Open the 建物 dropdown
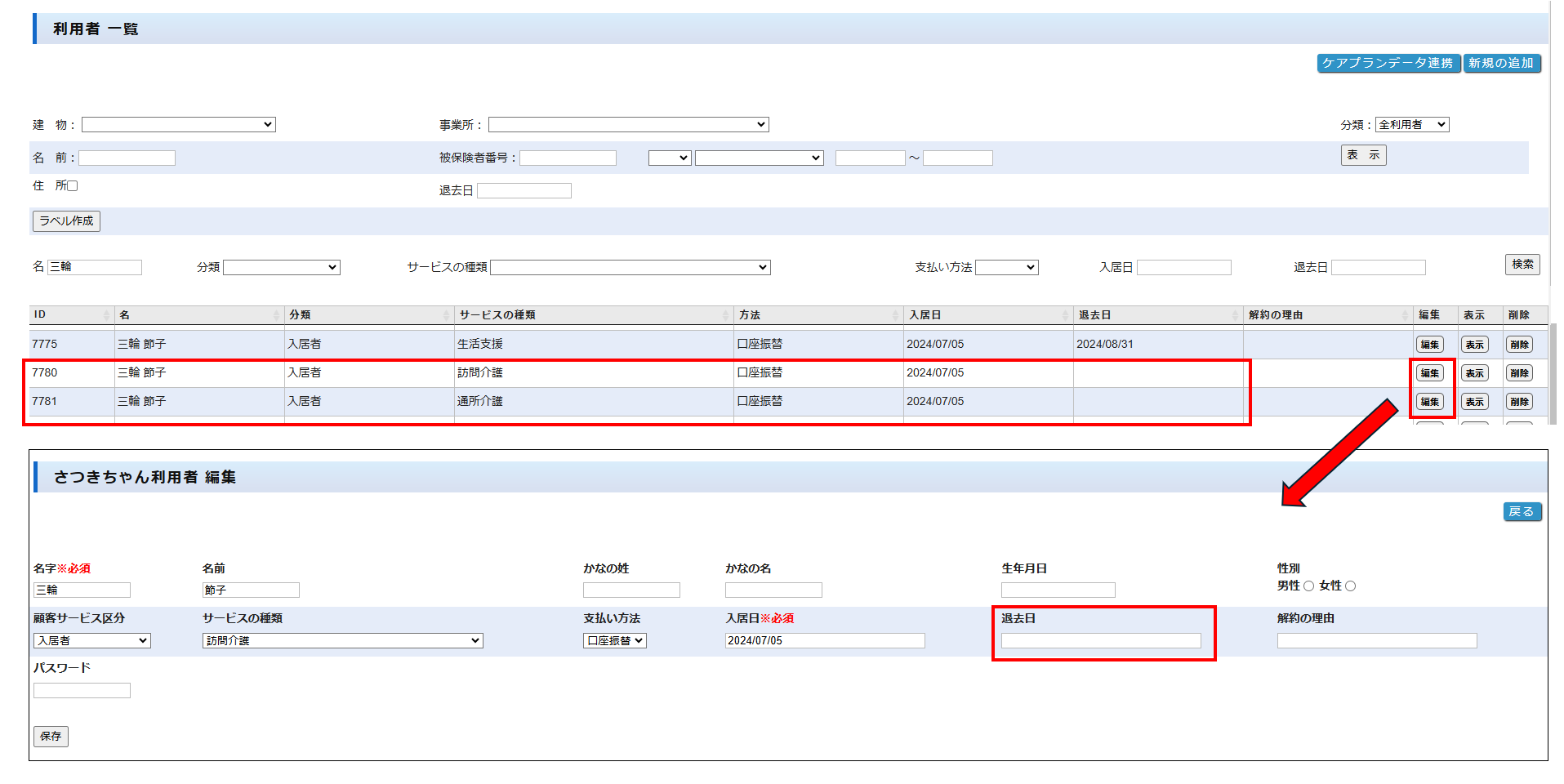 [178, 125]
